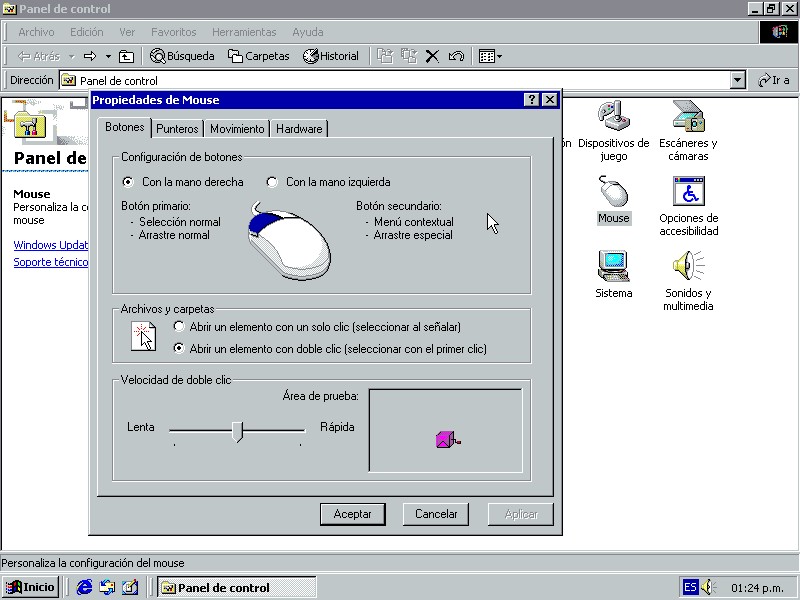Screen dimensions: 800x600
Task: Switch to the Botones tab
Action: 124,127
